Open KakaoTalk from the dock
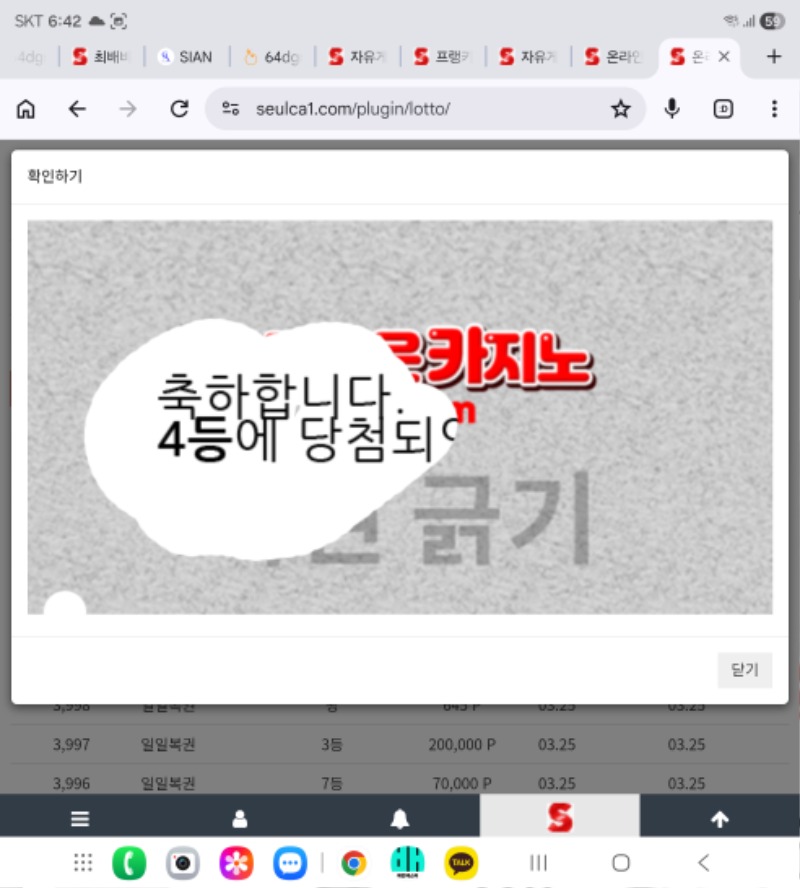This screenshot has height=888, width=800. 461,862
